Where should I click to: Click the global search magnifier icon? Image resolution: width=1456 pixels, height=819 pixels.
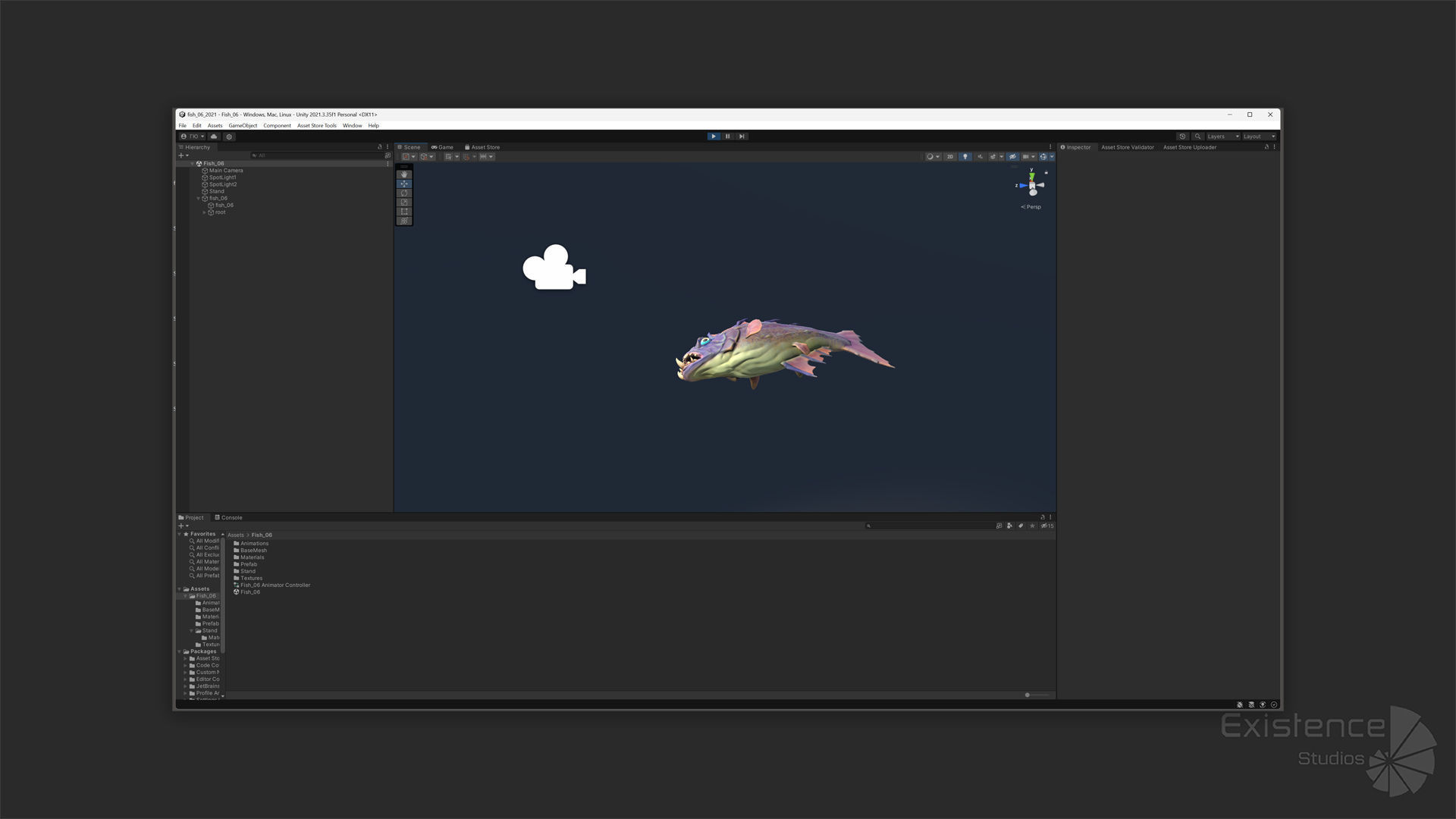point(1197,136)
